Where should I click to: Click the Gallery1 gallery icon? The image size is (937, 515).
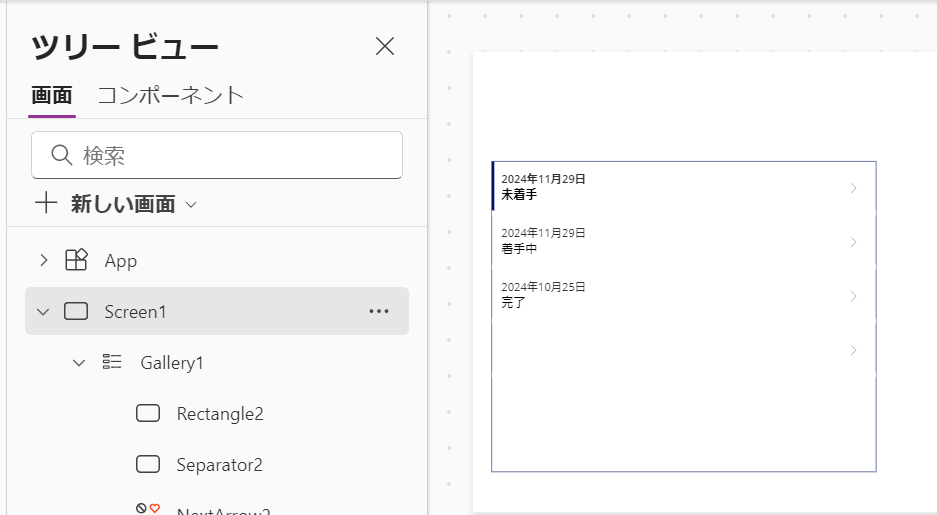[x=112, y=362]
